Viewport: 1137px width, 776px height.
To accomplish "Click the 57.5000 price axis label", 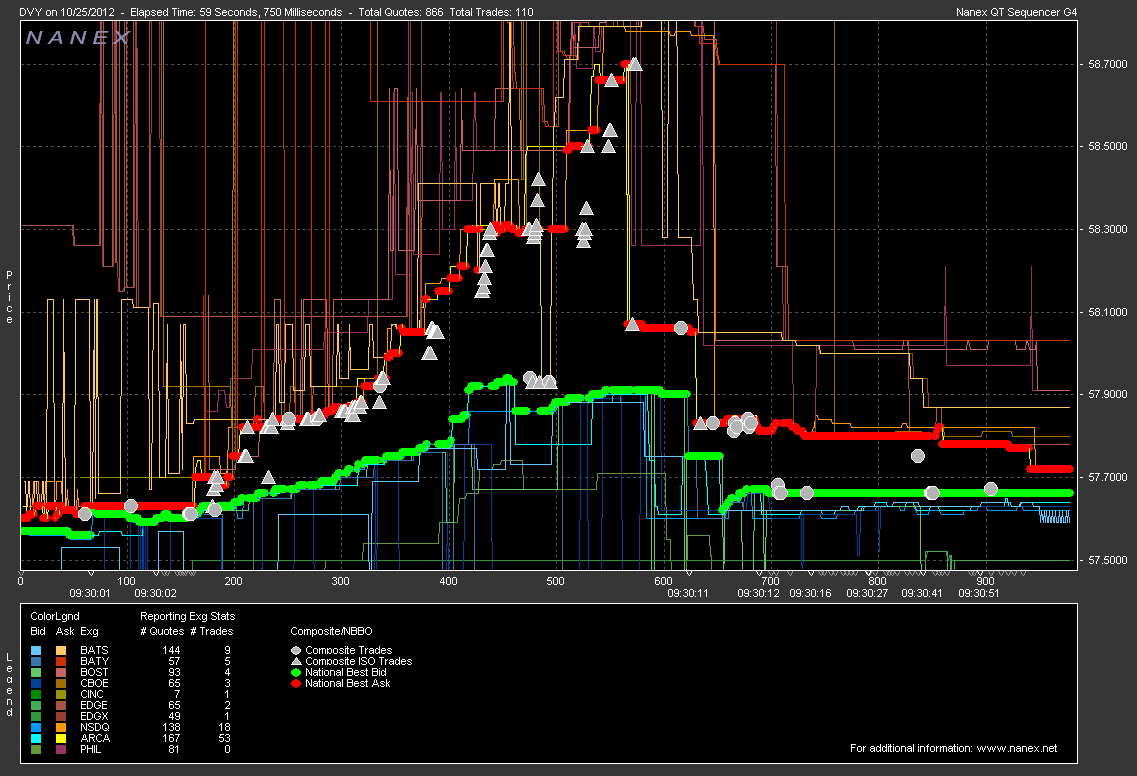I will point(1108,561).
